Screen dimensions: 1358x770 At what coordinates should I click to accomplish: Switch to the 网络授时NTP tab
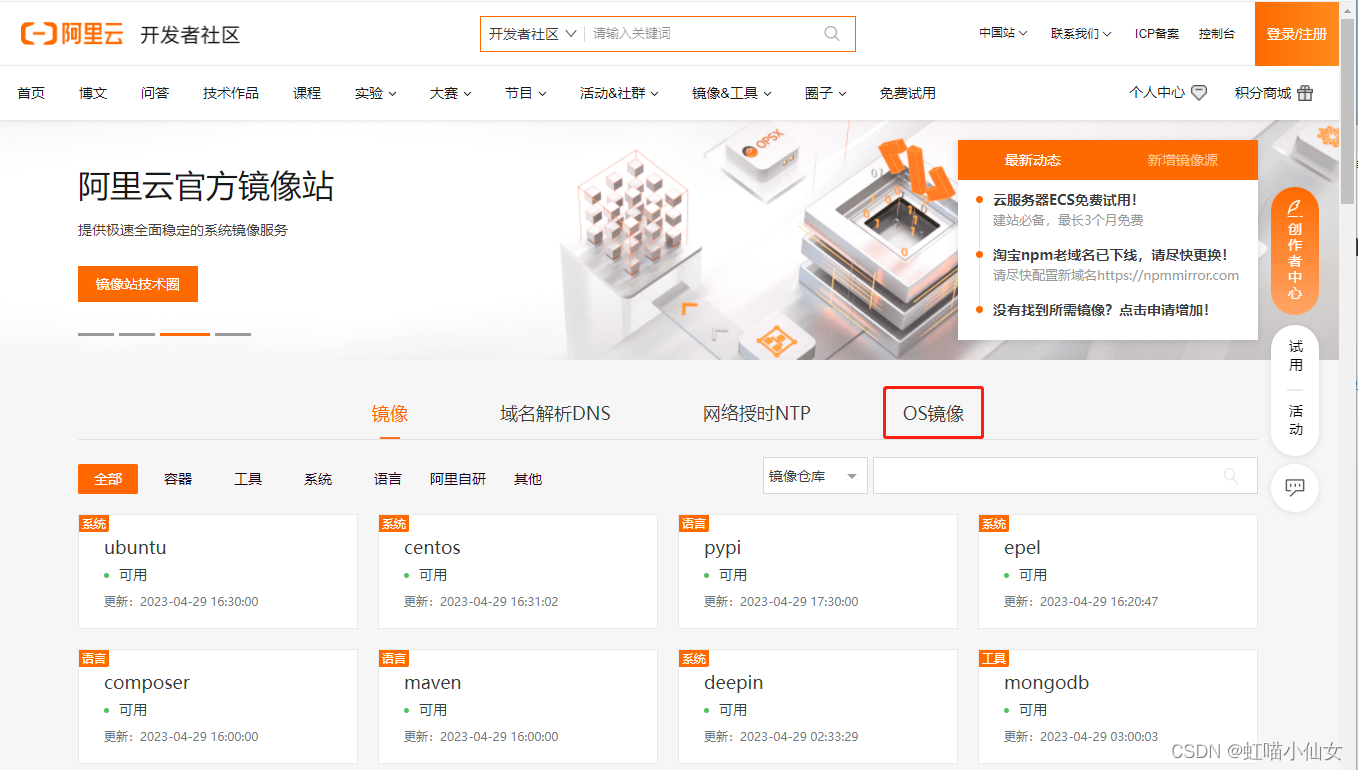tap(757, 414)
